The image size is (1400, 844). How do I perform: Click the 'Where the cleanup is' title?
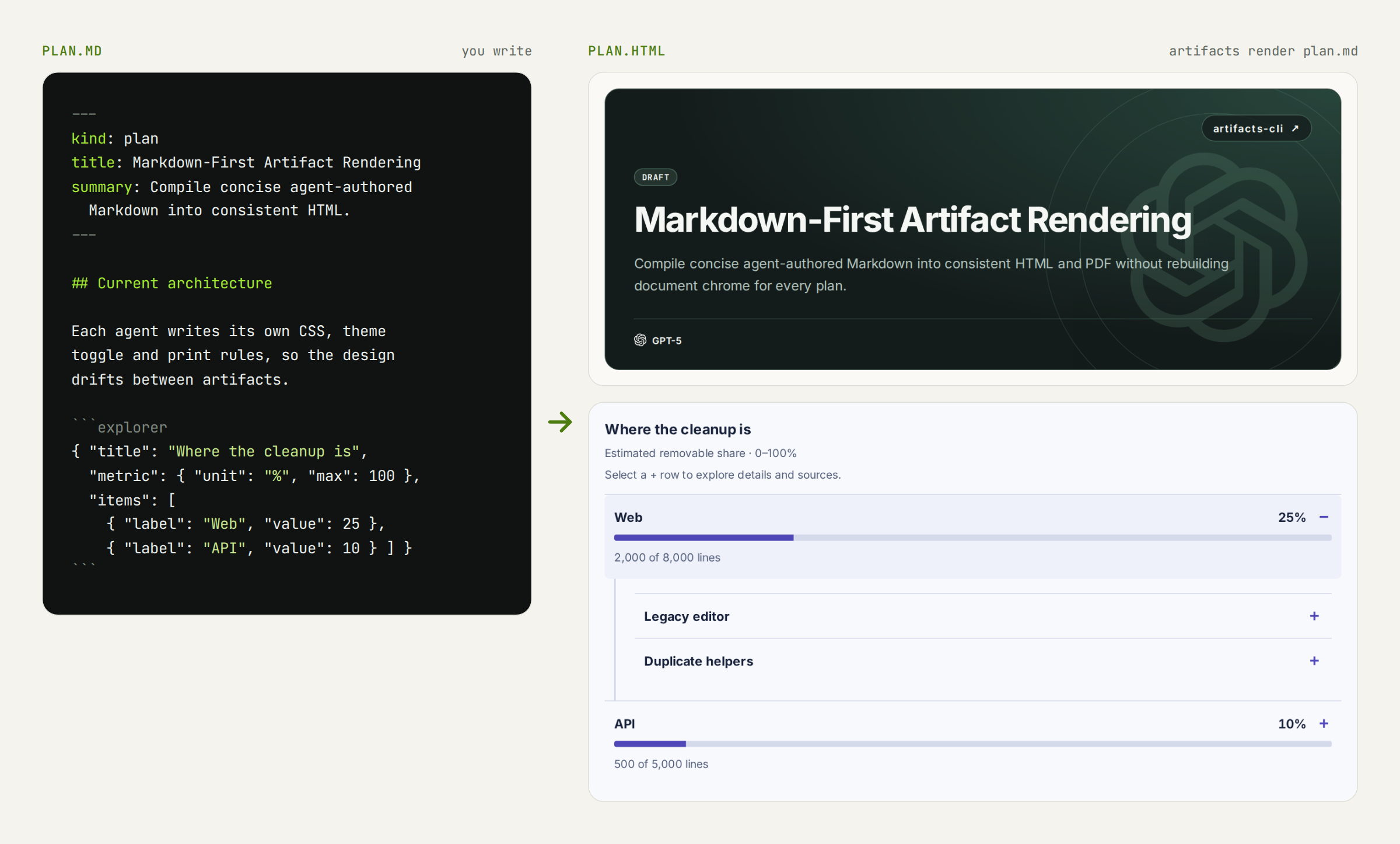[x=678, y=430]
